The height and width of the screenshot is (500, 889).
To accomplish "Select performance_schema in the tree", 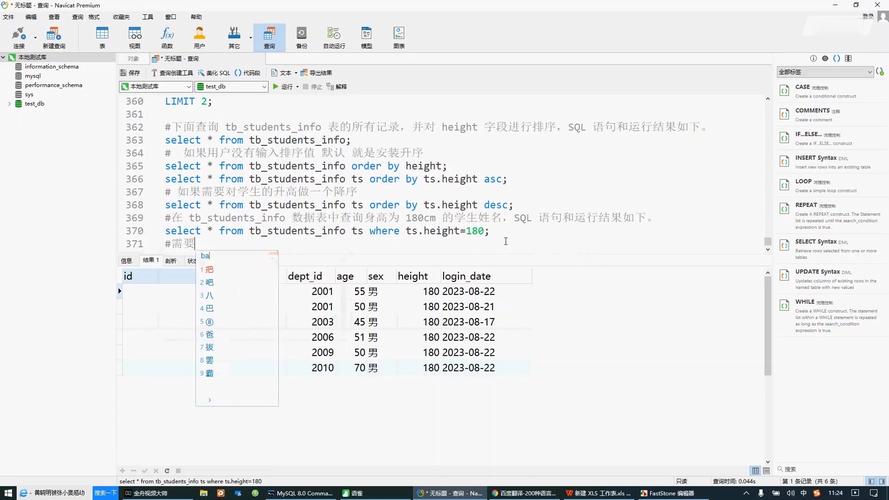I will 53,85.
